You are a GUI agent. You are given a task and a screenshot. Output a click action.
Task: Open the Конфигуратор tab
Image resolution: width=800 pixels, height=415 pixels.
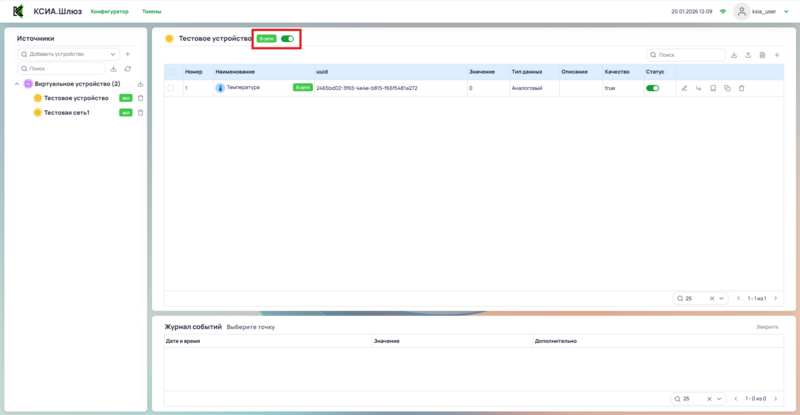(x=109, y=11)
